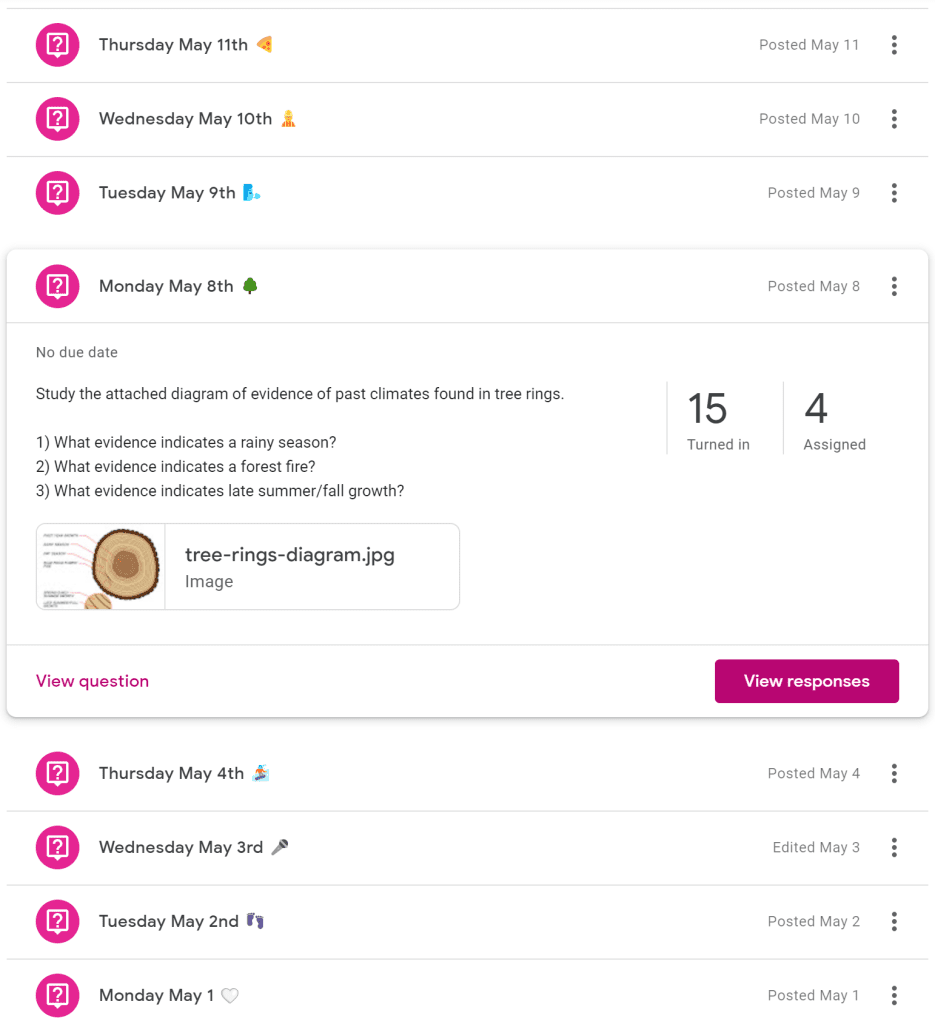Click the 15 Turned in count
The width and height of the screenshot is (935, 1024).
pos(717,417)
